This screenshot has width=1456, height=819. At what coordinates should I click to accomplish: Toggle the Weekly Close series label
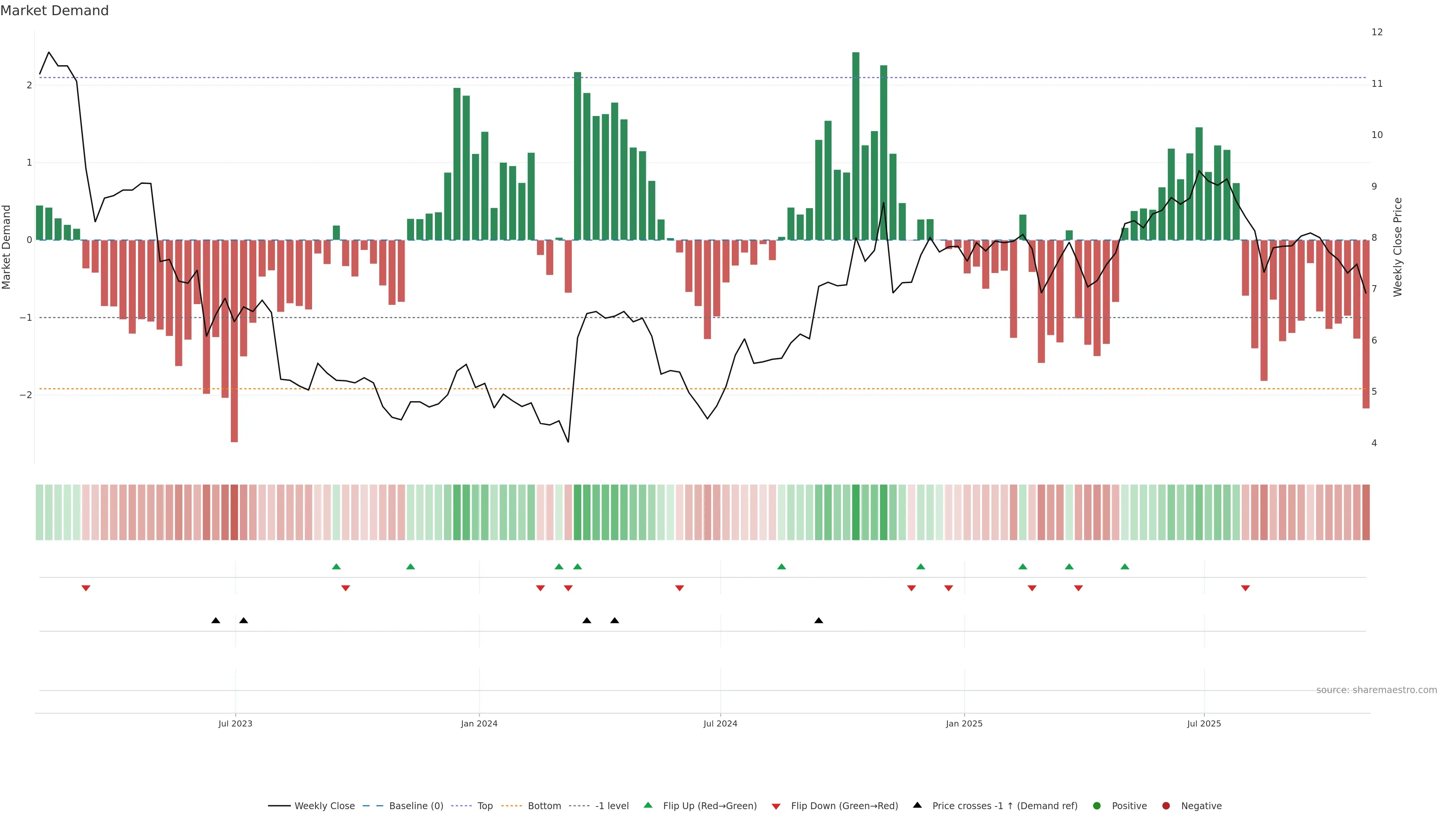pos(325,805)
